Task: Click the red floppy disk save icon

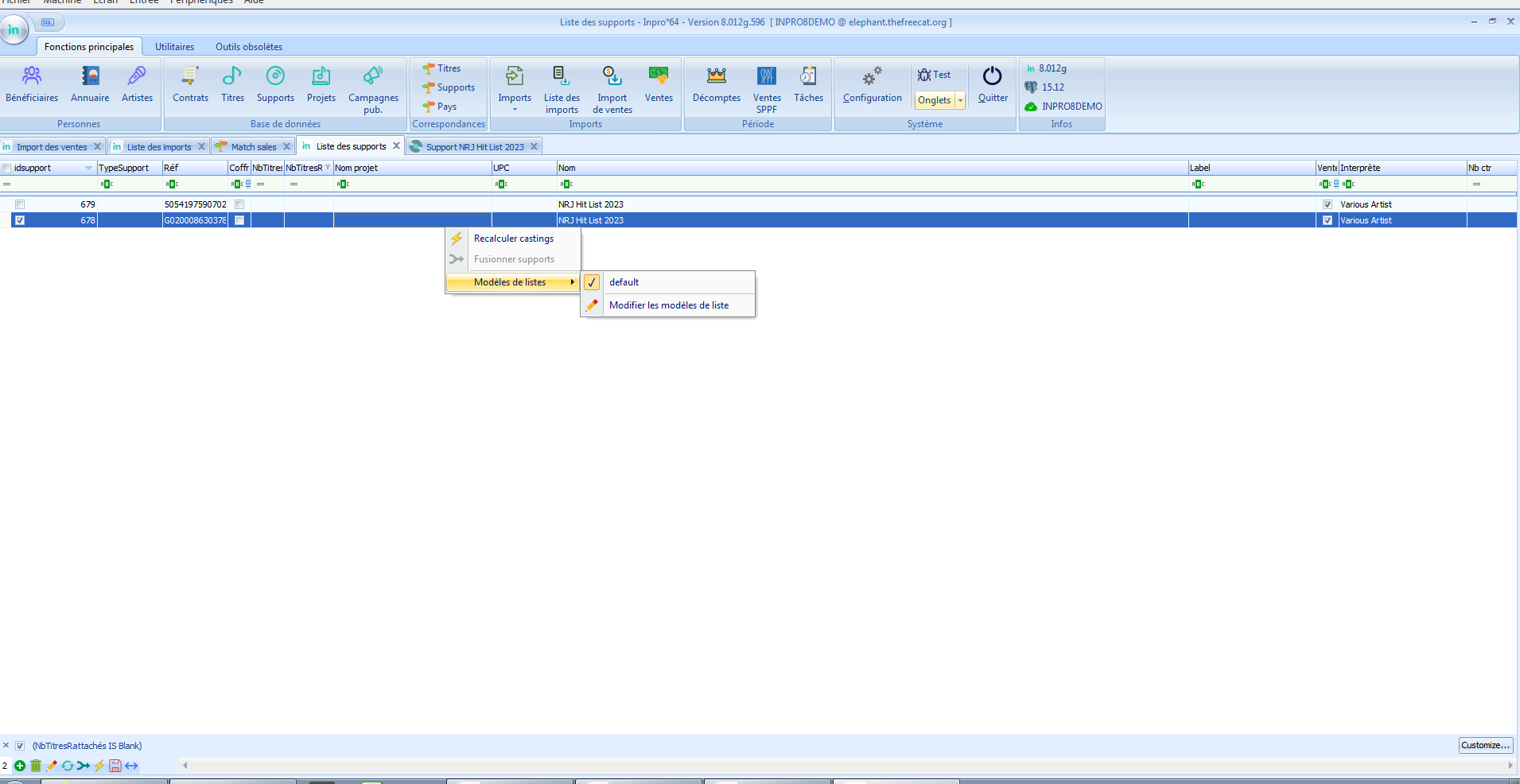Action: (x=115, y=766)
